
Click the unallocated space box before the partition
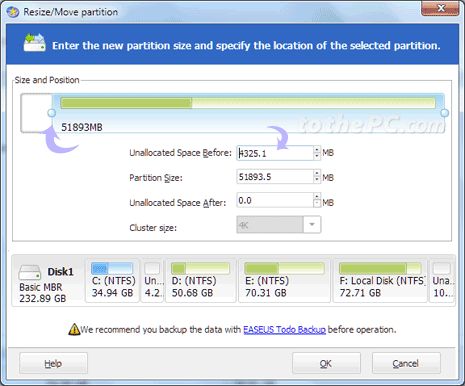(36, 113)
